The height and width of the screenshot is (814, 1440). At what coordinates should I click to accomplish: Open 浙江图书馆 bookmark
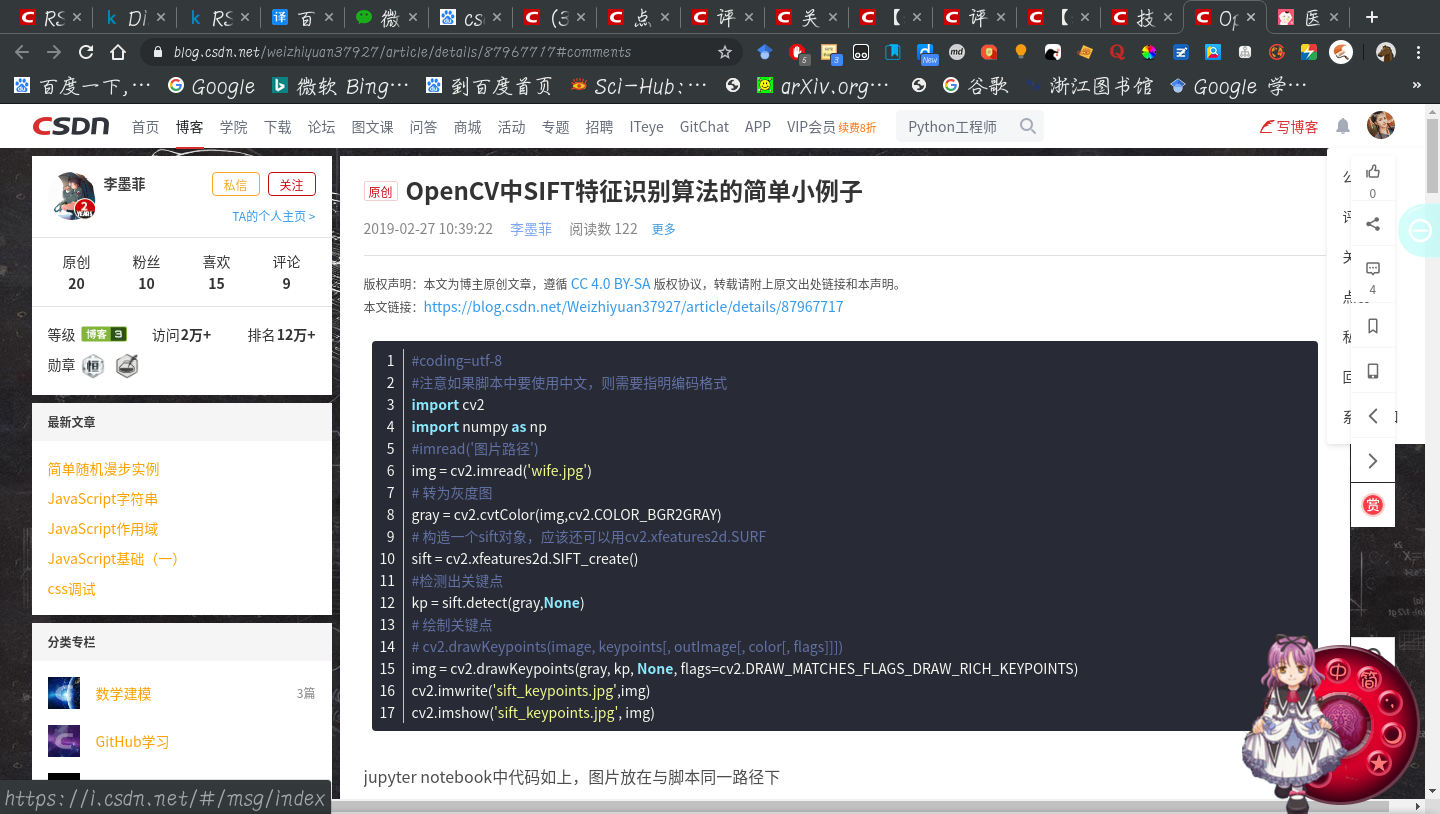coord(1089,87)
